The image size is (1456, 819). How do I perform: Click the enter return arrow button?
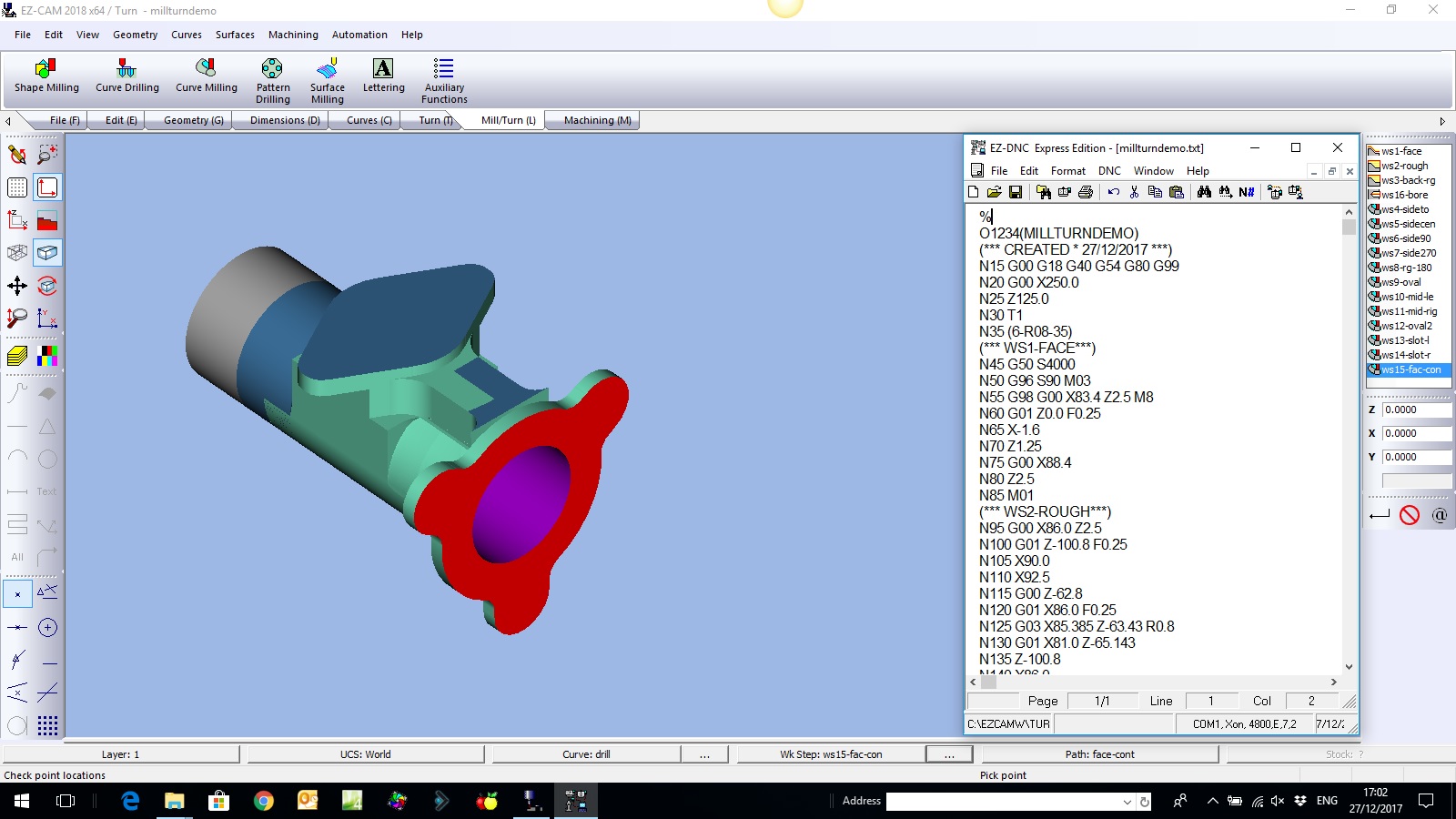click(x=1380, y=515)
